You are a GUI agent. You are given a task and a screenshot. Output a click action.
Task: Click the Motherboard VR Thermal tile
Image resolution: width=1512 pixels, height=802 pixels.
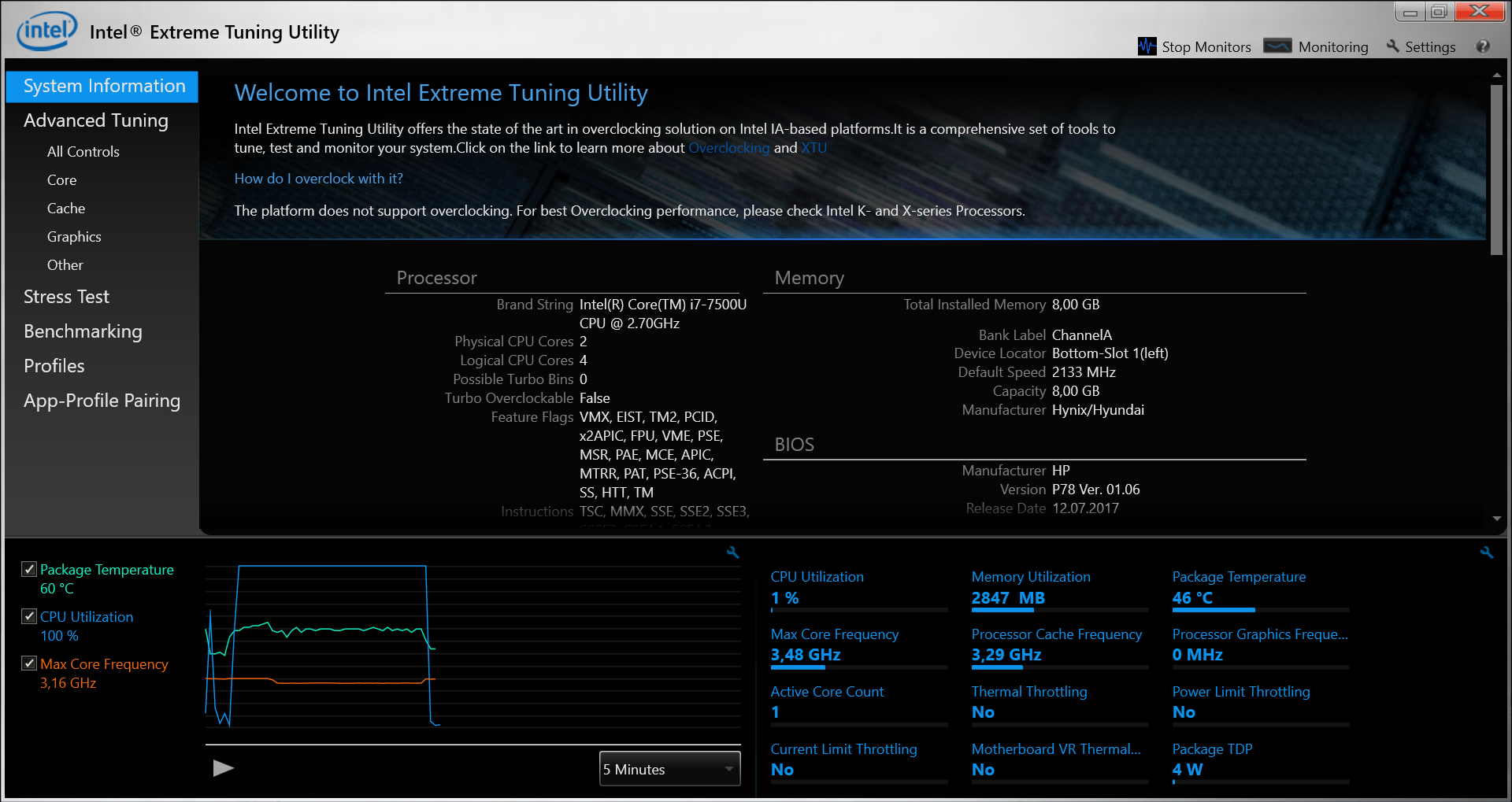coord(1060,763)
